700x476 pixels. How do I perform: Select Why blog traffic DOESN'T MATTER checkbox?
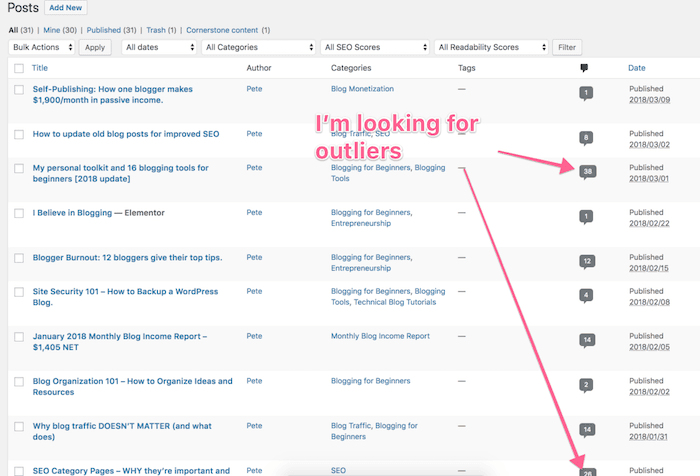click(19, 426)
